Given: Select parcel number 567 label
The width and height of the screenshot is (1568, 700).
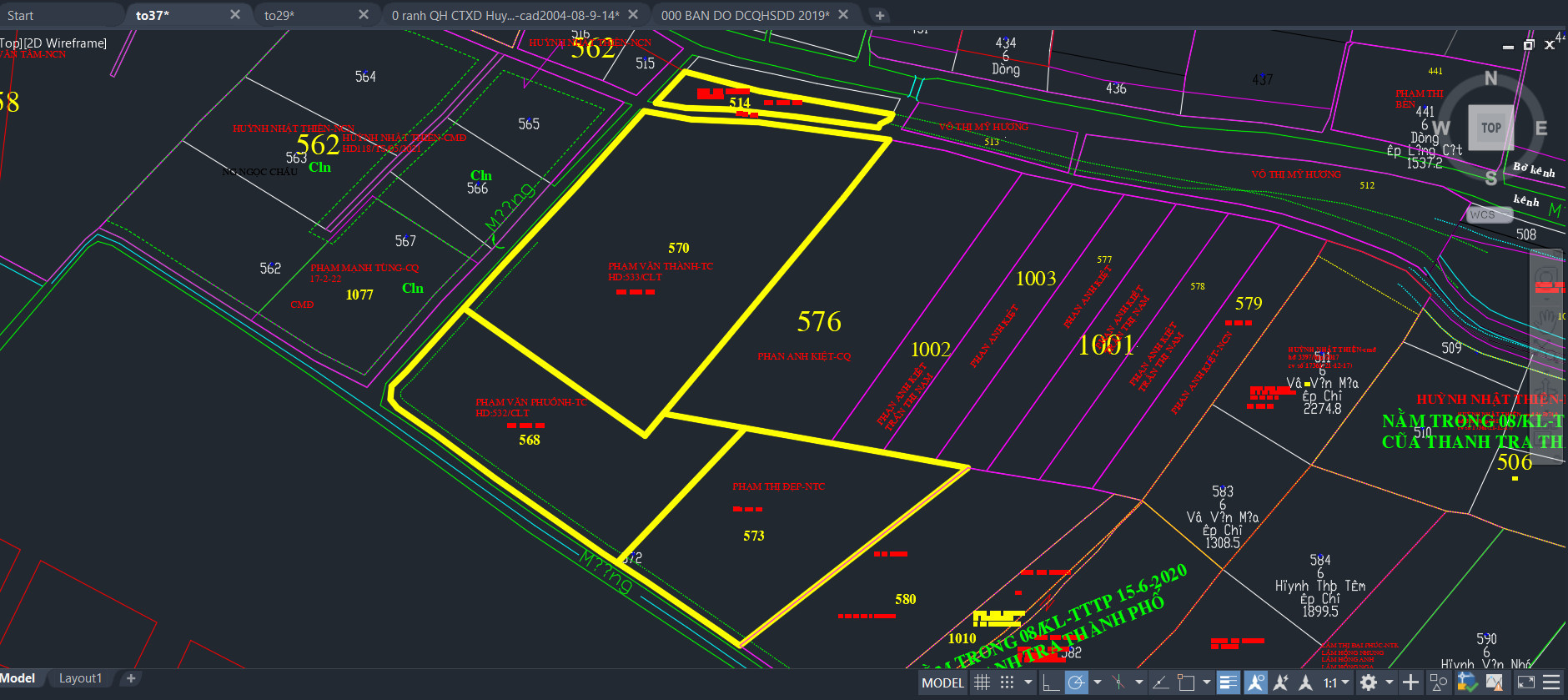Looking at the screenshot, I should pos(405,241).
